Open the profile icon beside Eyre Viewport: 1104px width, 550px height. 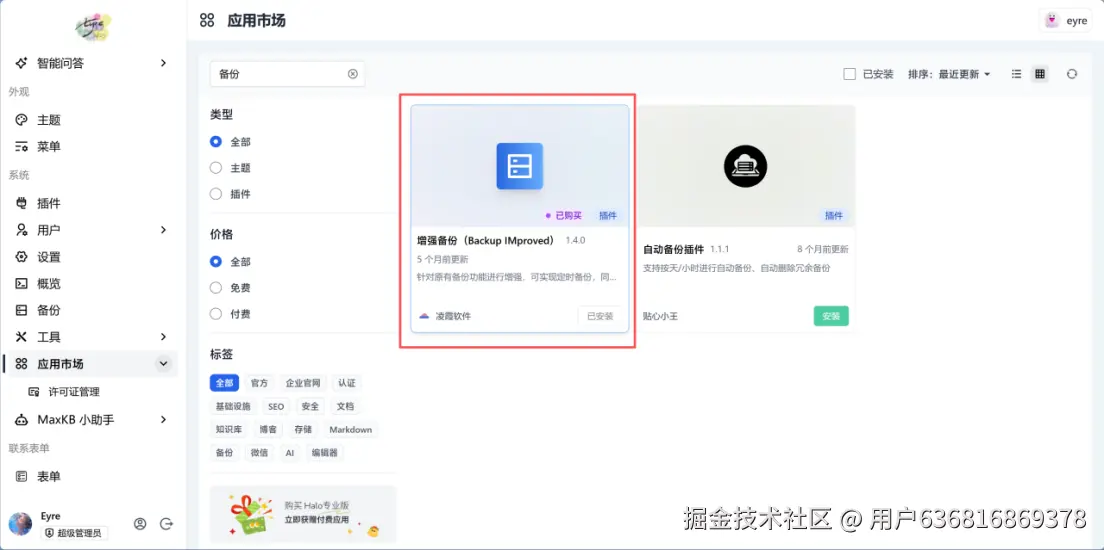[x=140, y=524]
